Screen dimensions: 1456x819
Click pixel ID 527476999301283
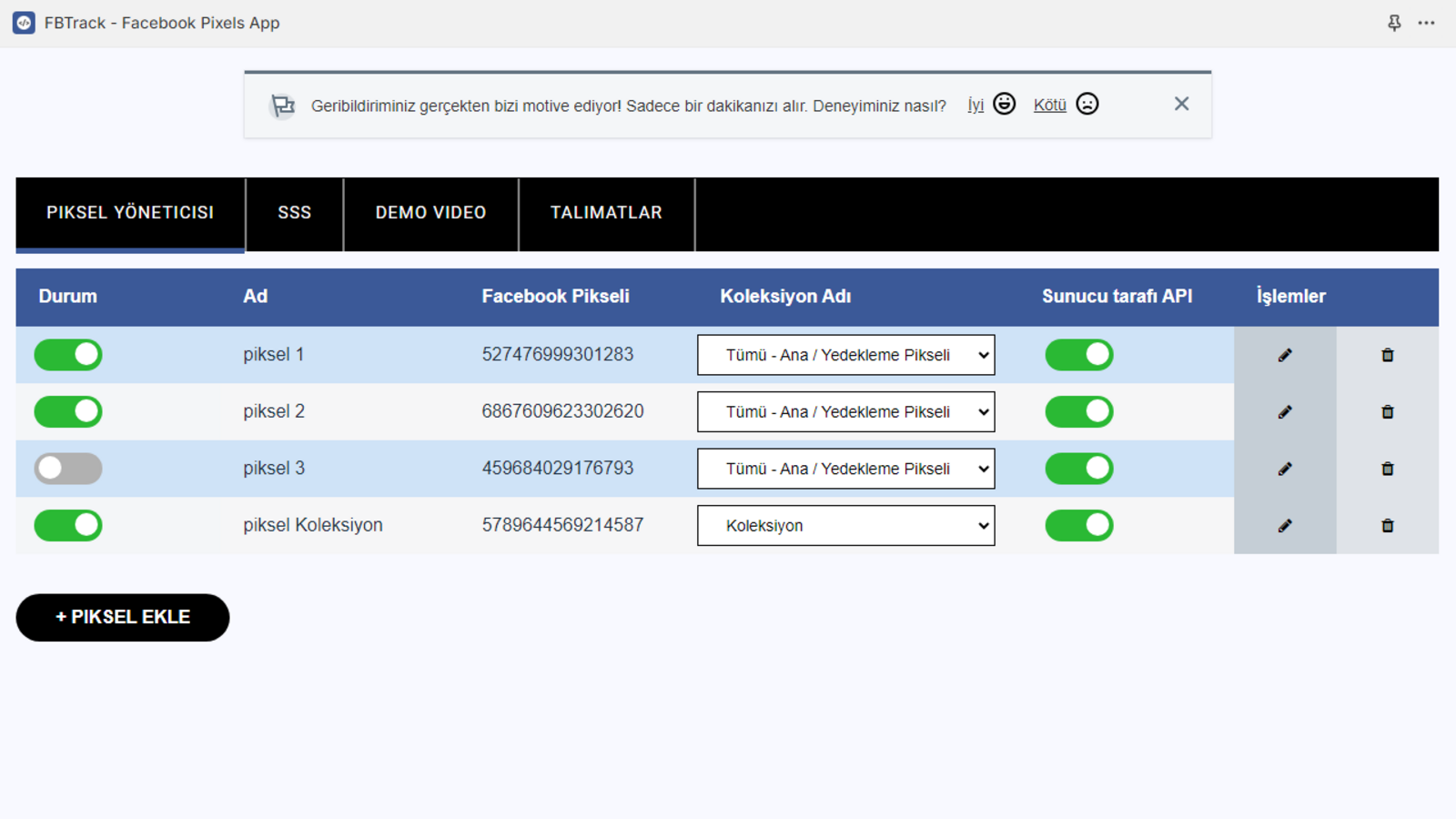[x=558, y=354]
